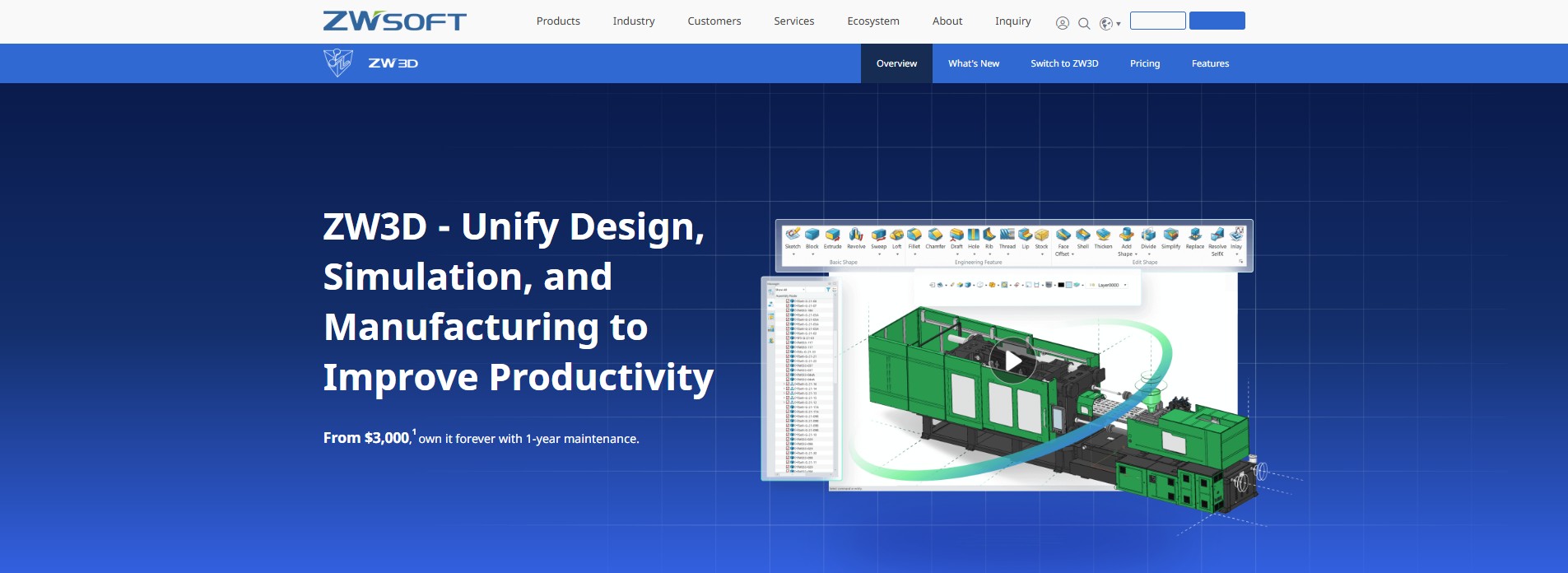Expand the dropdown arrow under Draft
1568x573 pixels.
[957, 254]
